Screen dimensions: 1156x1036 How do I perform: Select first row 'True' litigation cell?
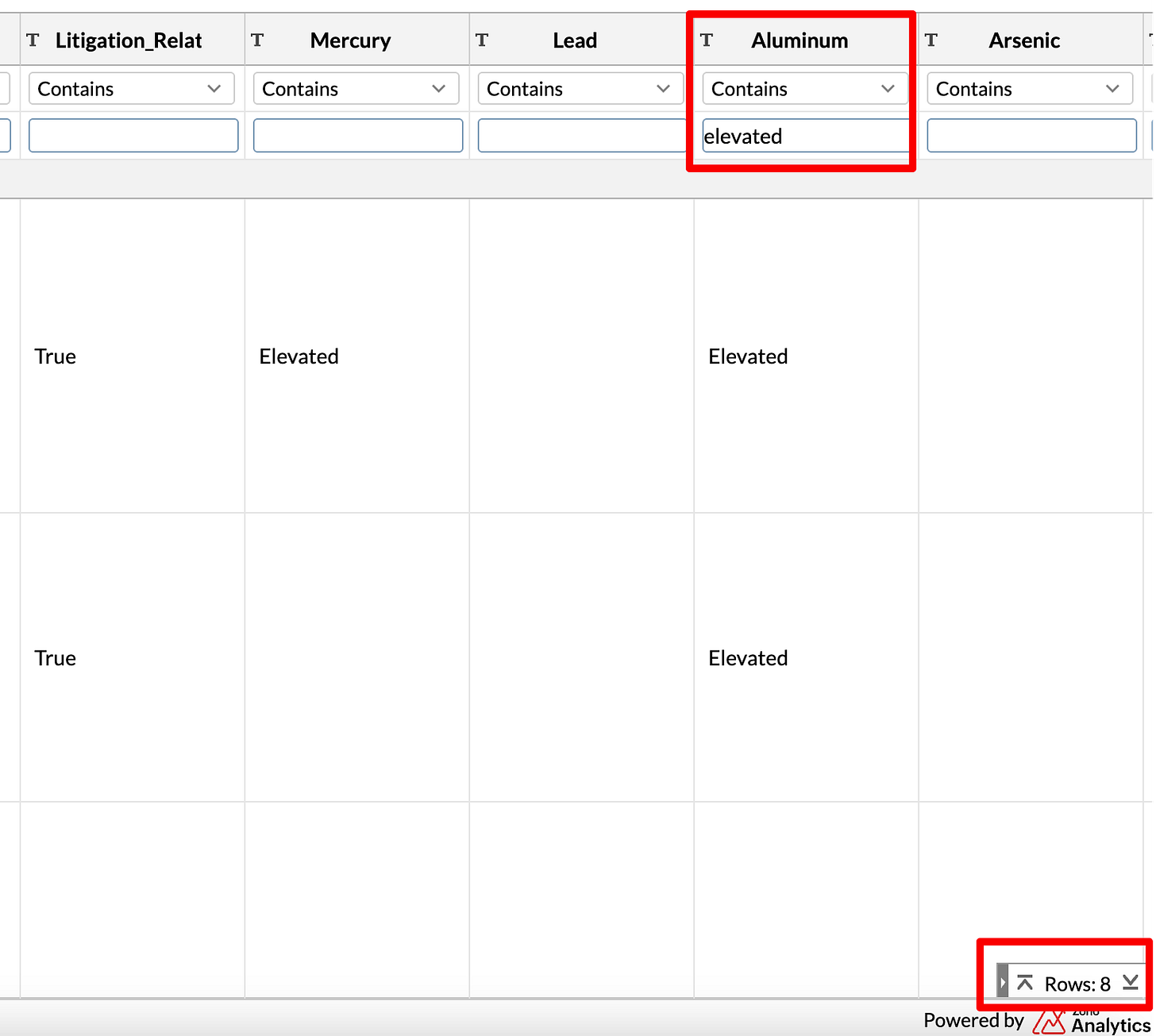[x=133, y=356]
